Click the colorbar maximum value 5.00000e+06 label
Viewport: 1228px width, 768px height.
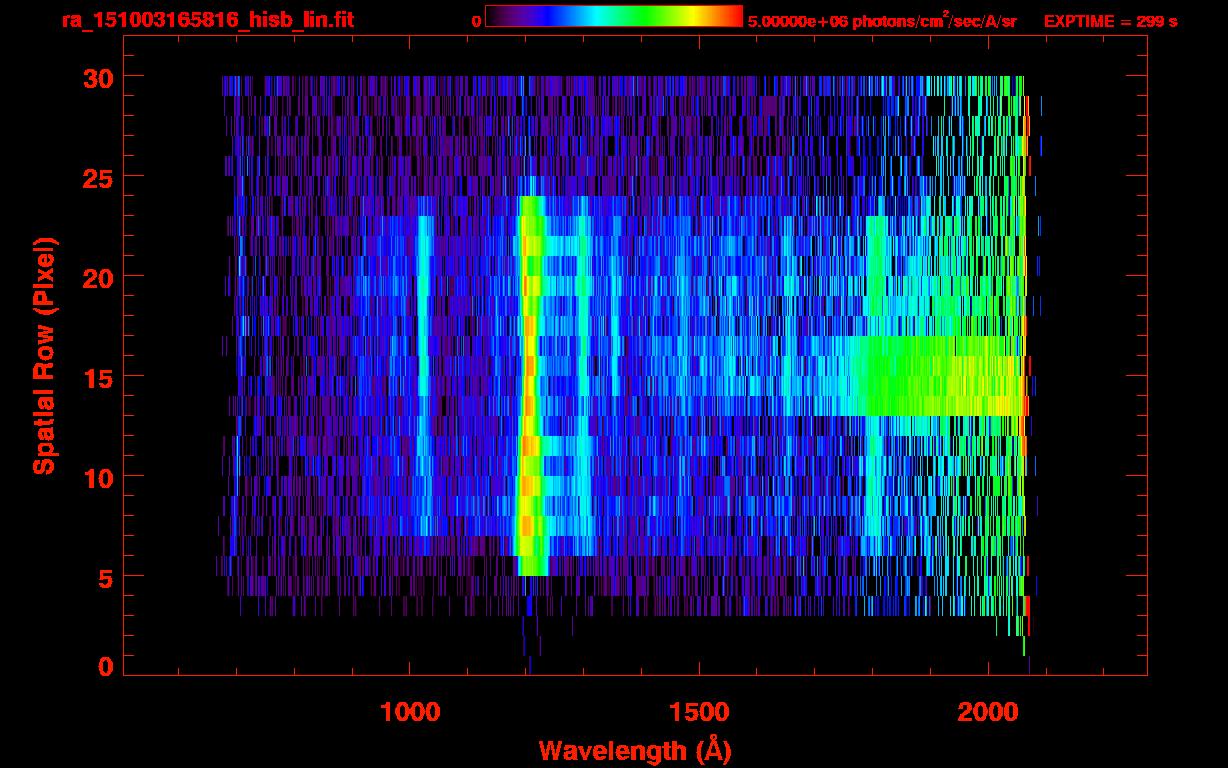click(x=882, y=21)
